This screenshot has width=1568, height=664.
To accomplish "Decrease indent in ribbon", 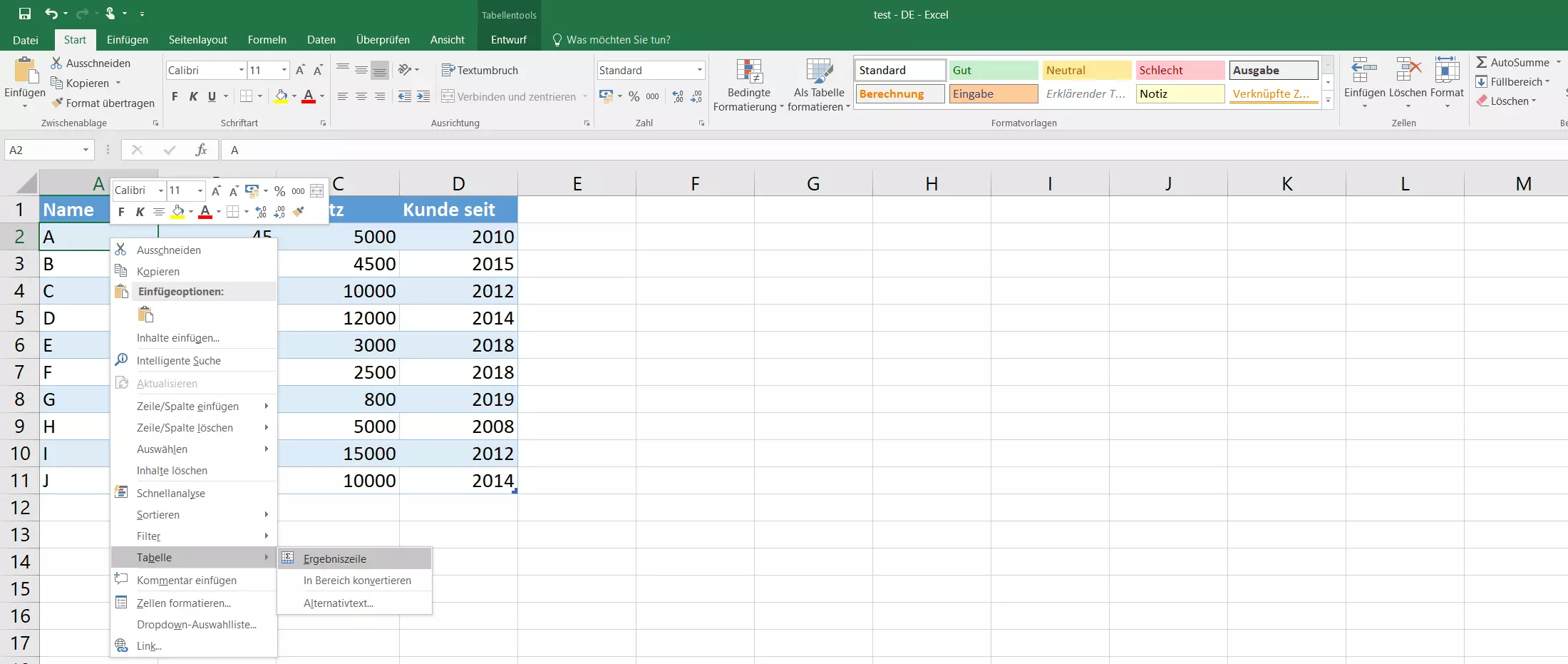I will point(405,96).
